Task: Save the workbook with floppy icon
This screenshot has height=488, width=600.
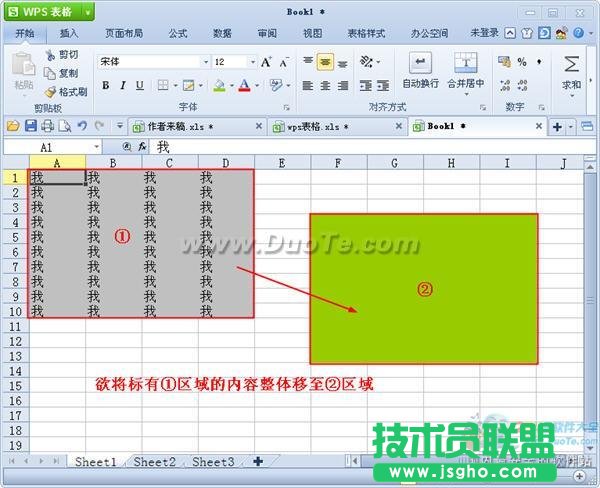Action: (x=31, y=126)
